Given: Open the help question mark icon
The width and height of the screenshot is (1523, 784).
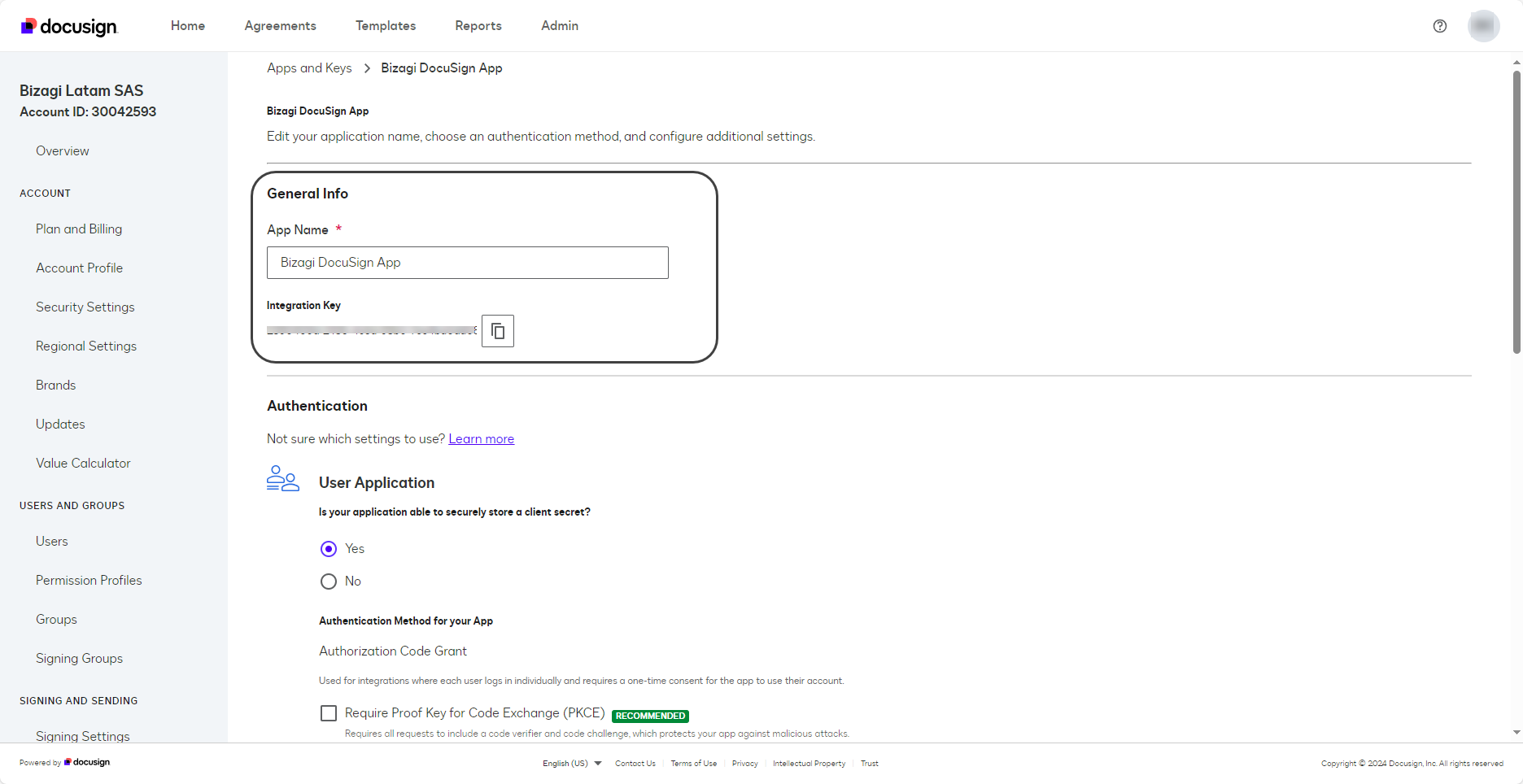Looking at the screenshot, I should [1440, 26].
